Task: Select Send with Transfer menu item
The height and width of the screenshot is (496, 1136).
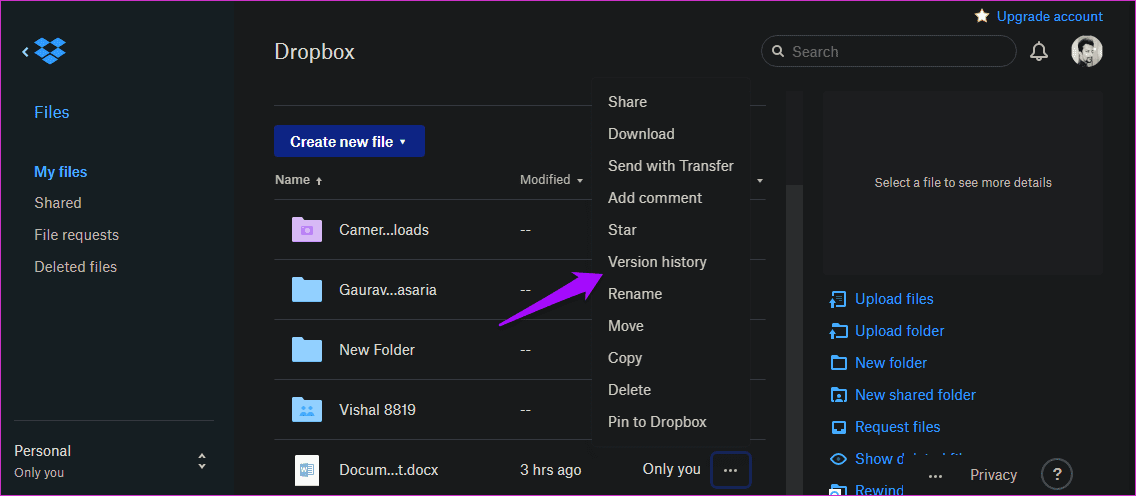Action: coord(670,166)
